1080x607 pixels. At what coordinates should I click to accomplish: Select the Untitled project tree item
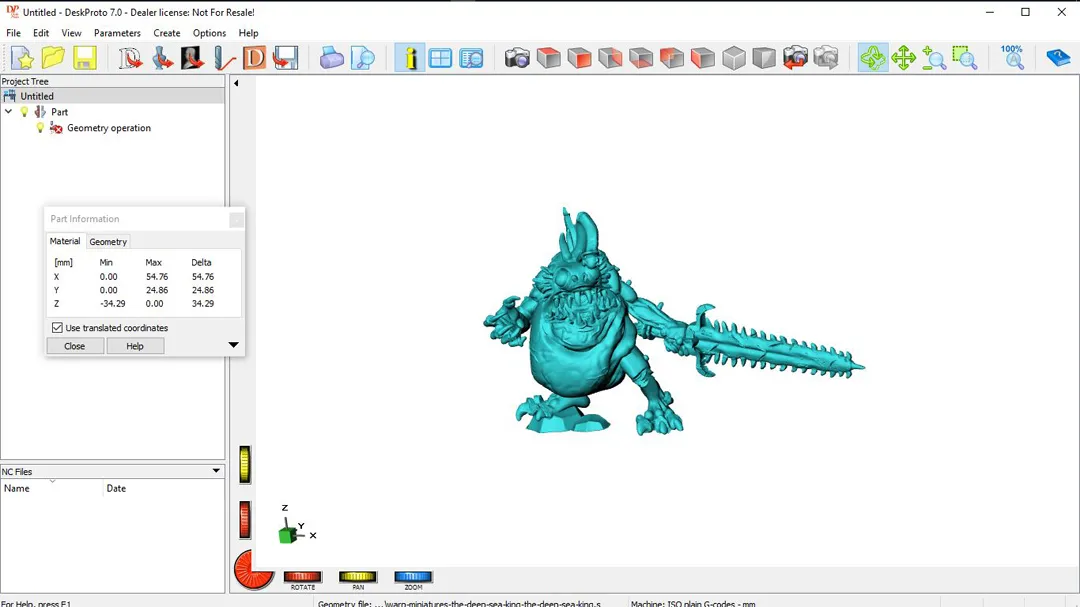pos(37,96)
